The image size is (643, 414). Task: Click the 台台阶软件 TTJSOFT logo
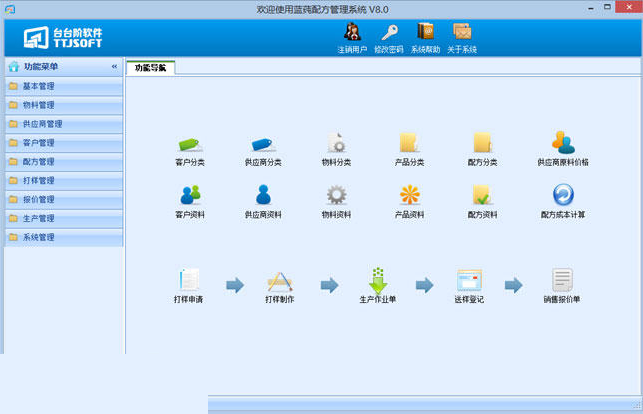(x=63, y=38)
